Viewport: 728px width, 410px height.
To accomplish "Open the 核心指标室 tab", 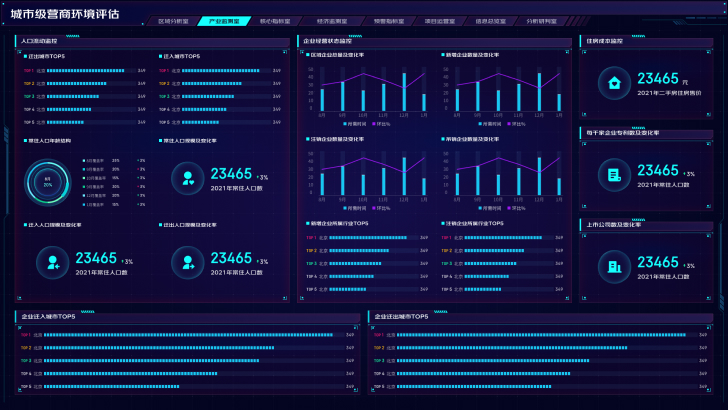I will pos(275,21).
